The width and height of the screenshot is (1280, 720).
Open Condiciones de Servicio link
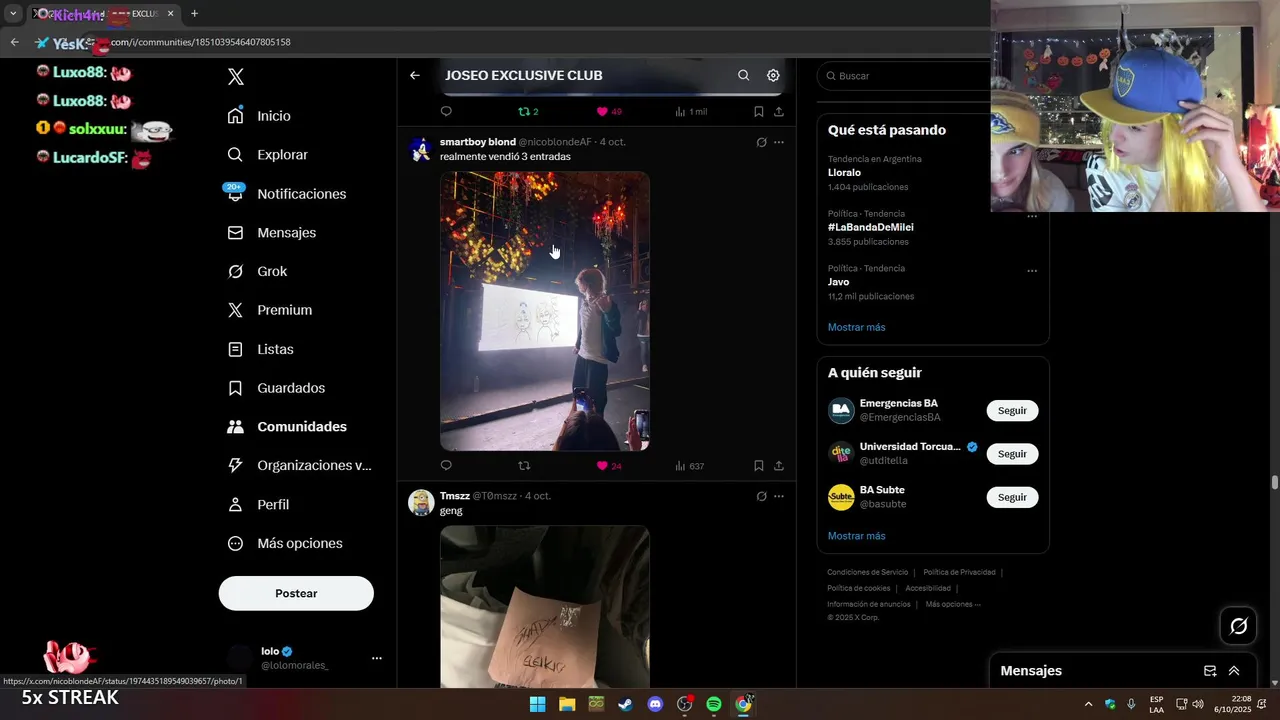867,572
